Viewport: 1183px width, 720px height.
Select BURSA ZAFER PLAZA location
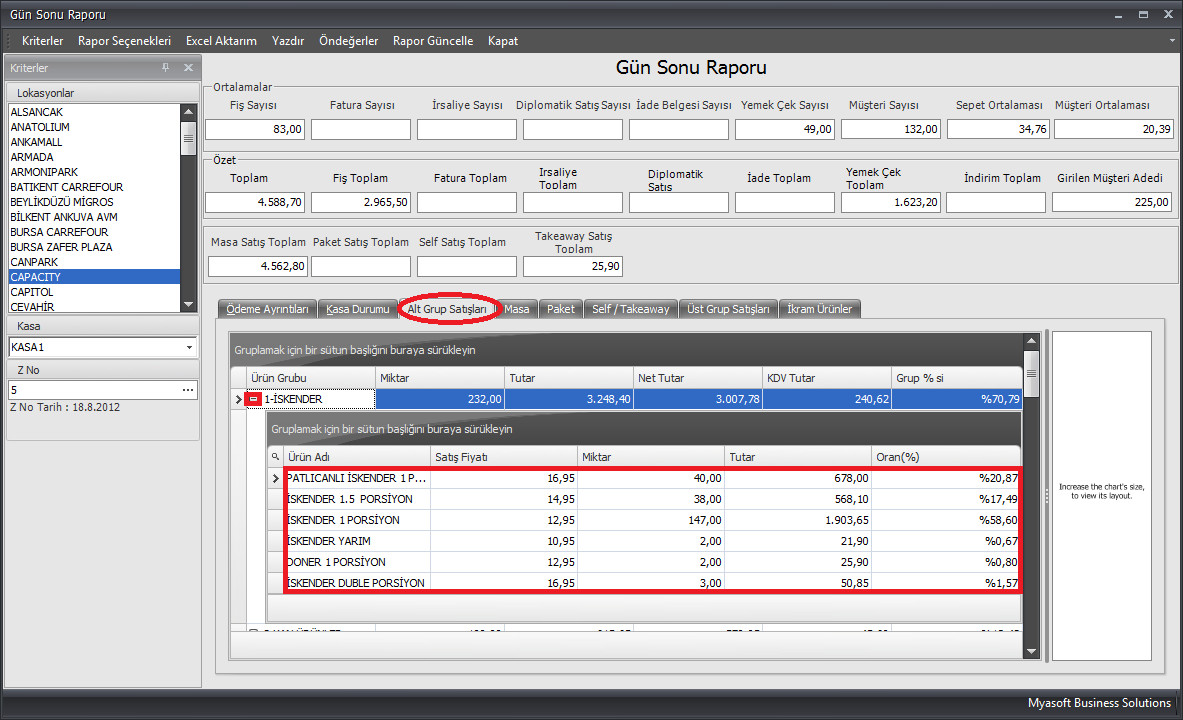tap(94, 247)
